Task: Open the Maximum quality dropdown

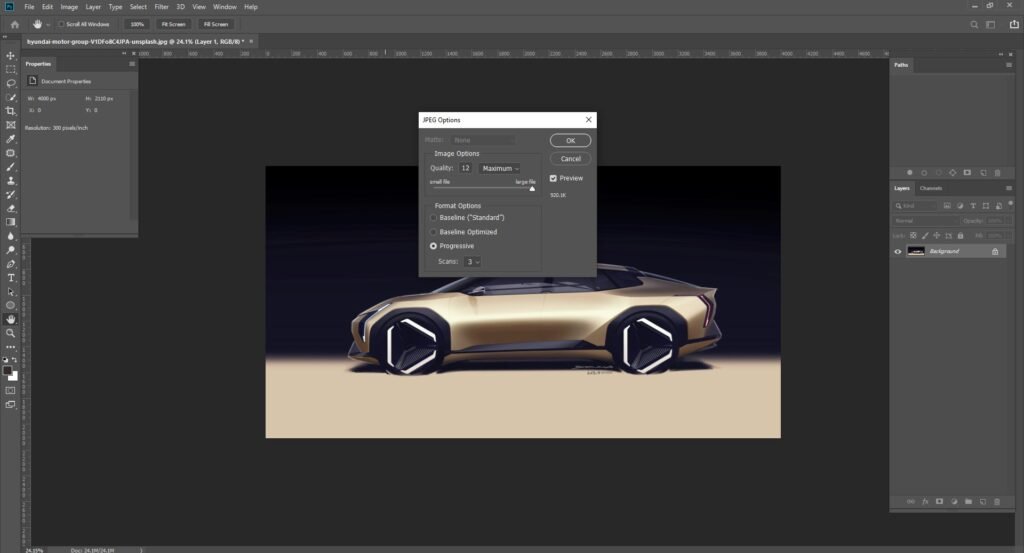Action: 500,168
